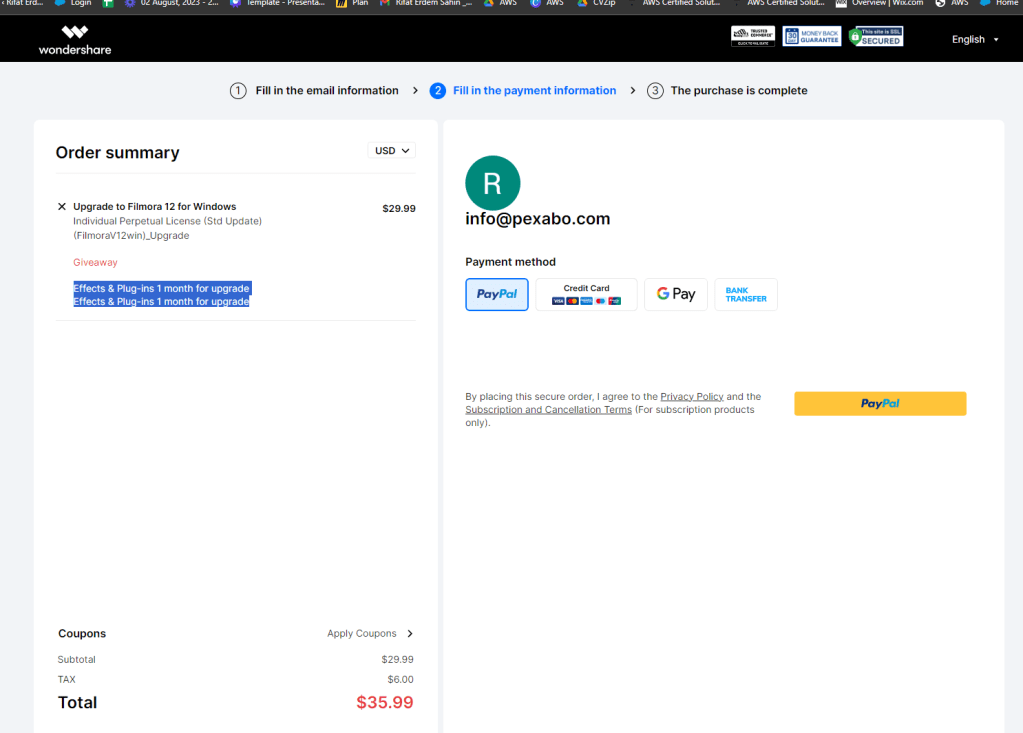The image size is (1023, 733).
Task: Select step 2 payment information
Action: 523,91
